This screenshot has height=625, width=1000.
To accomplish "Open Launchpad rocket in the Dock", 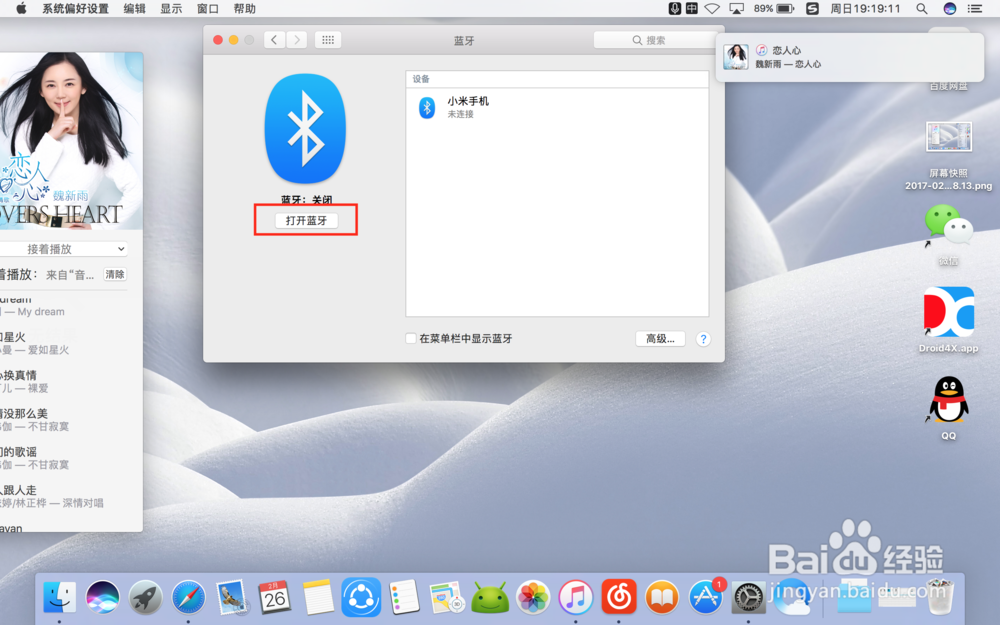I will (x=145, y=598).
